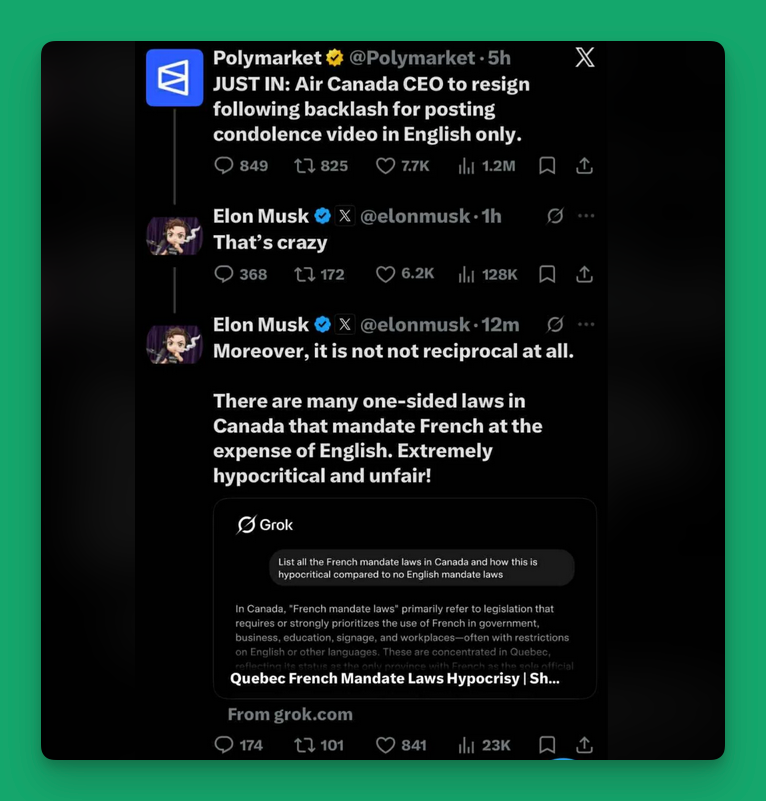Open the X logo at top right
Viewport: 766px width, 801px height.
tap(585, 57)
